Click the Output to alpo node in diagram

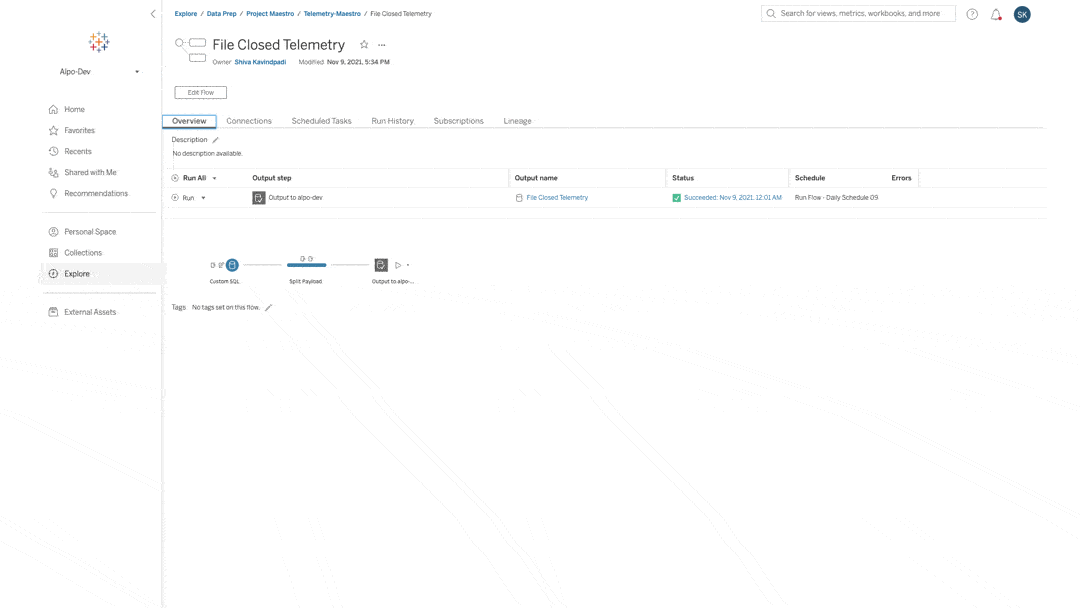click(x=381, y=265)
